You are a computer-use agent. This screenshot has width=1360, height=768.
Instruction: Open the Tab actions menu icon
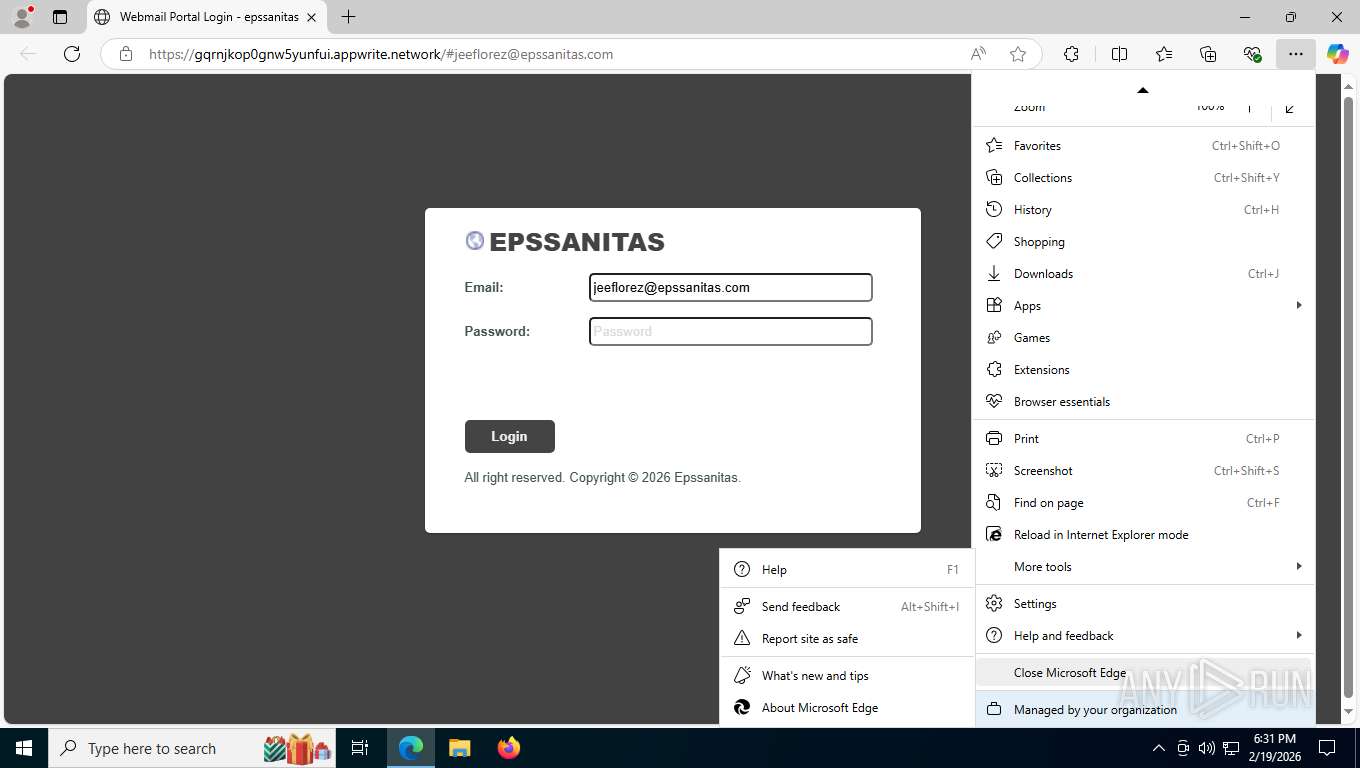pos(60,17)
